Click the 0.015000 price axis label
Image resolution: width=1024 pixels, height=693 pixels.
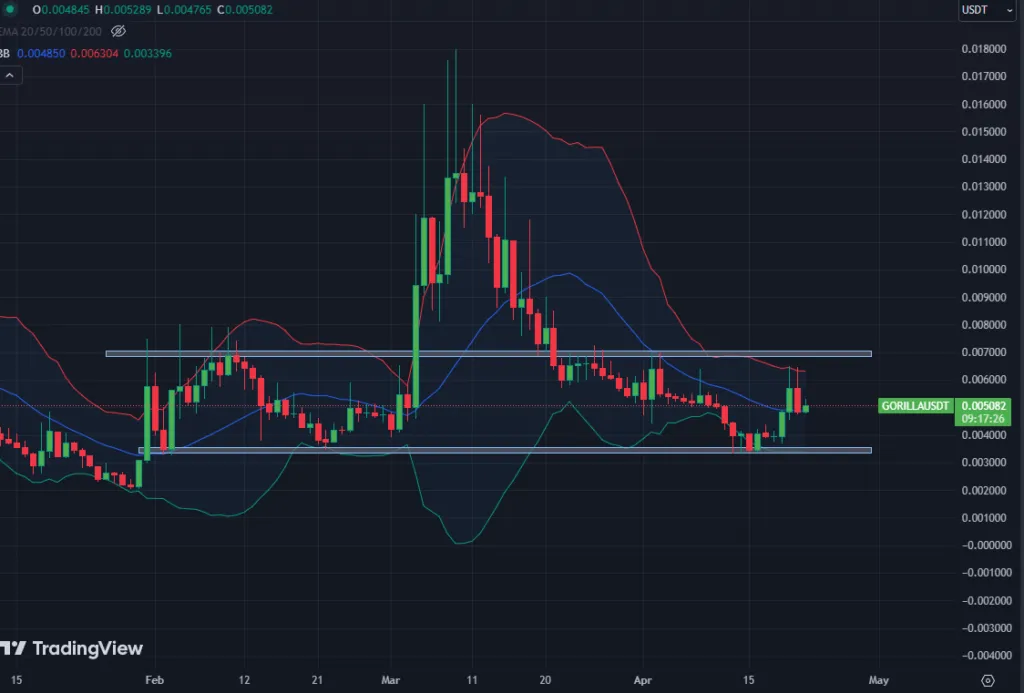pos(984,132)
